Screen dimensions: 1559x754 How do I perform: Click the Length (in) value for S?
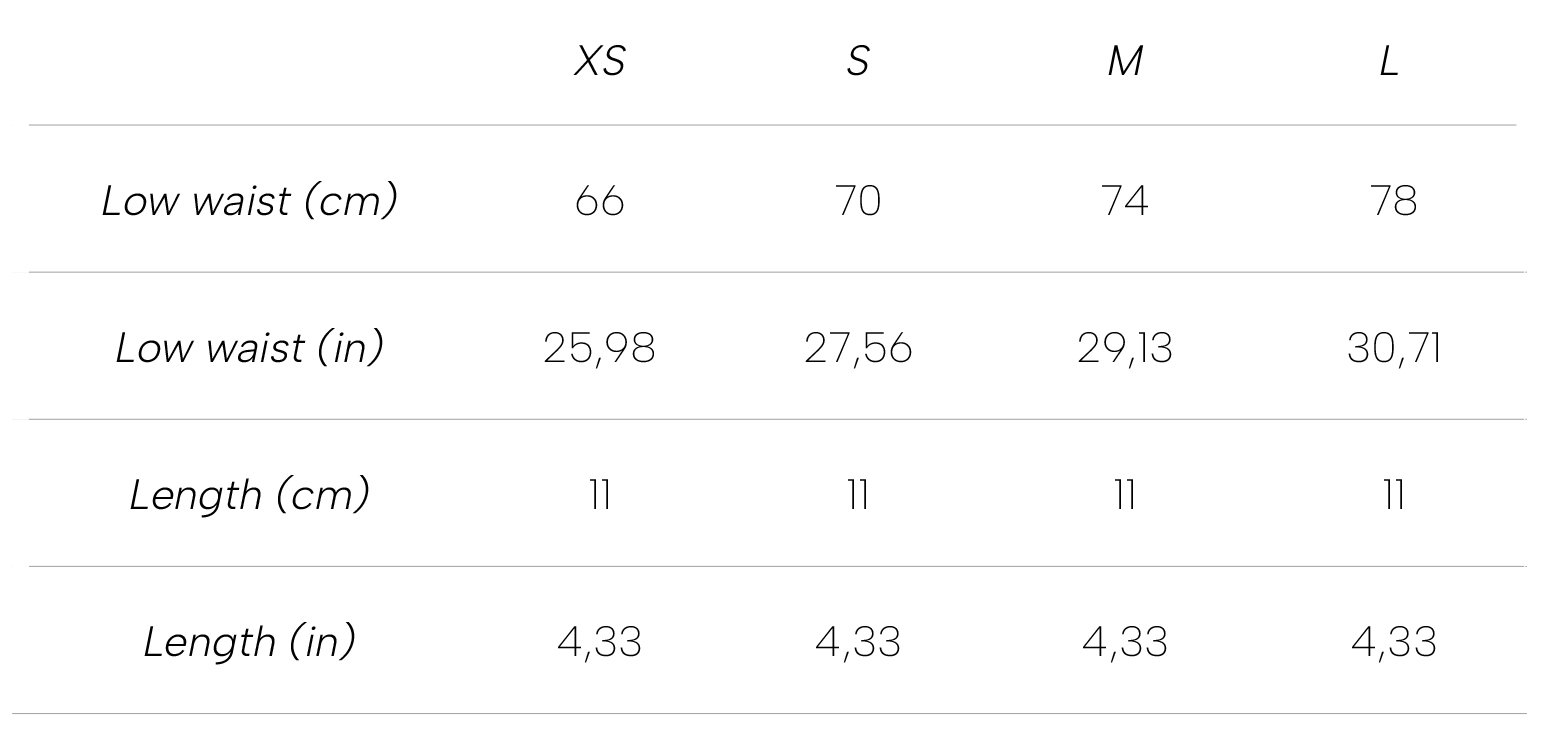pos(858,642)
